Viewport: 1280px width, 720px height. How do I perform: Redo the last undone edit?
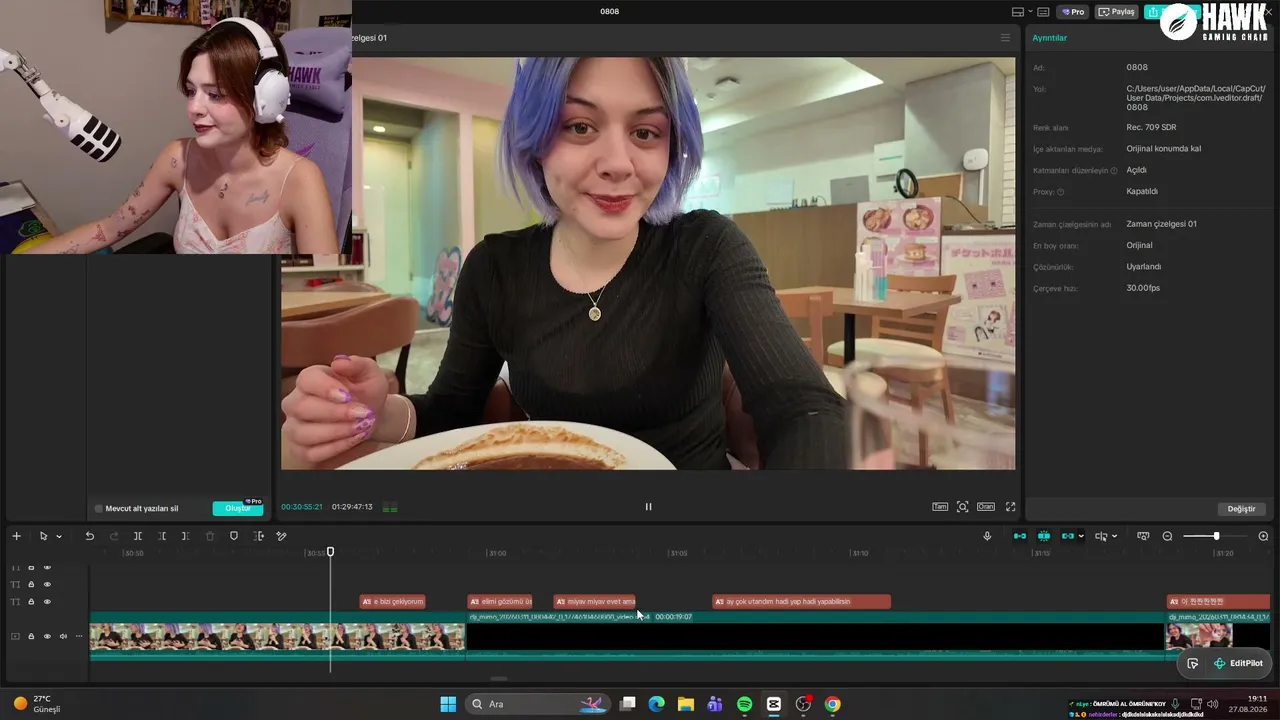113,536
